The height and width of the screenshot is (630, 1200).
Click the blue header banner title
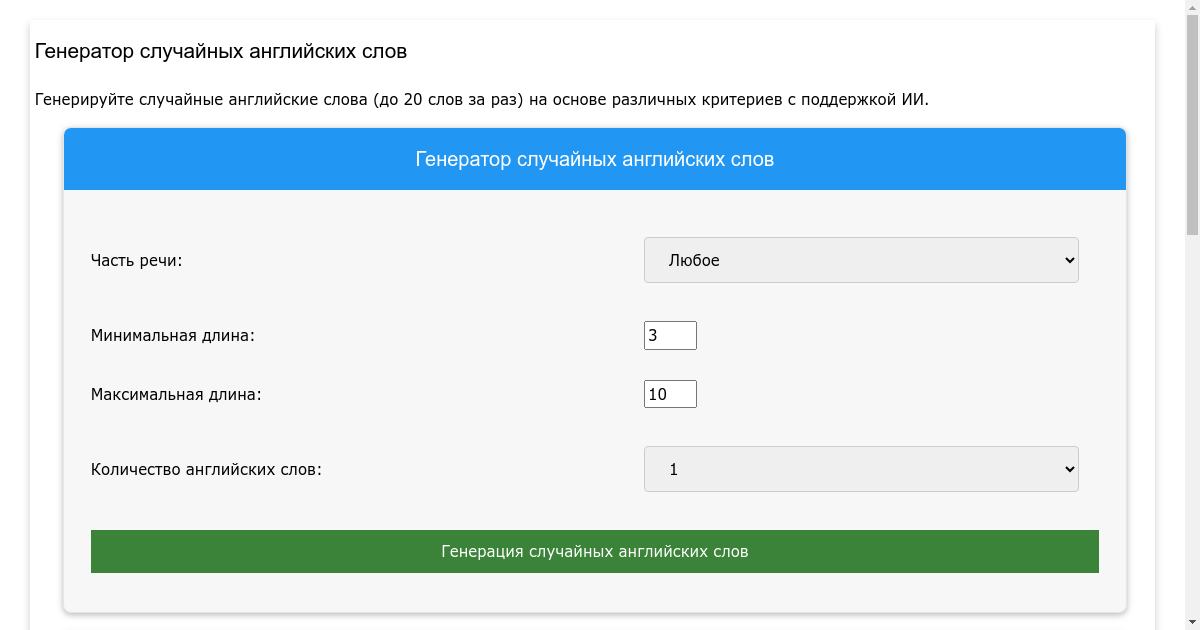tap(594, 159)
